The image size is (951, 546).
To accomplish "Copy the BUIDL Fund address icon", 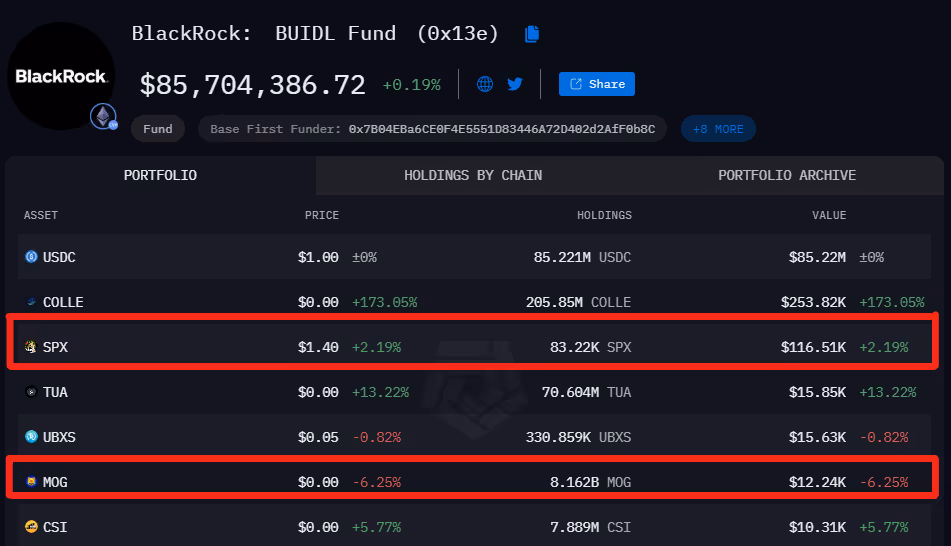I will [x=532, y=34].
